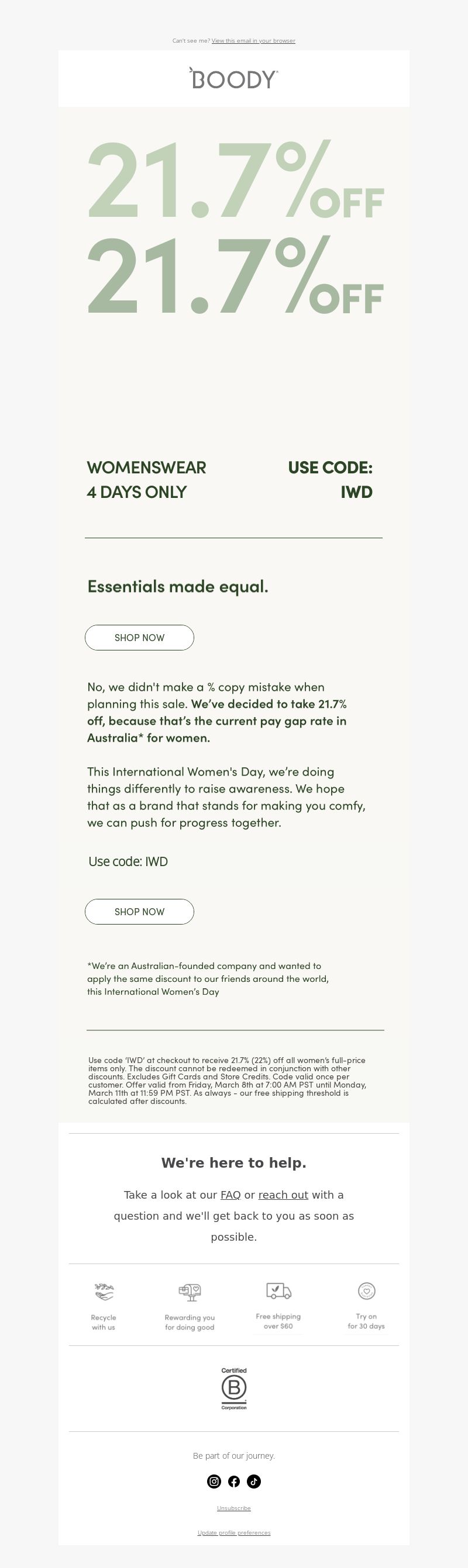Click the WOMENSWEAR 4 DAYS ONLY heading

click(146, 480)
